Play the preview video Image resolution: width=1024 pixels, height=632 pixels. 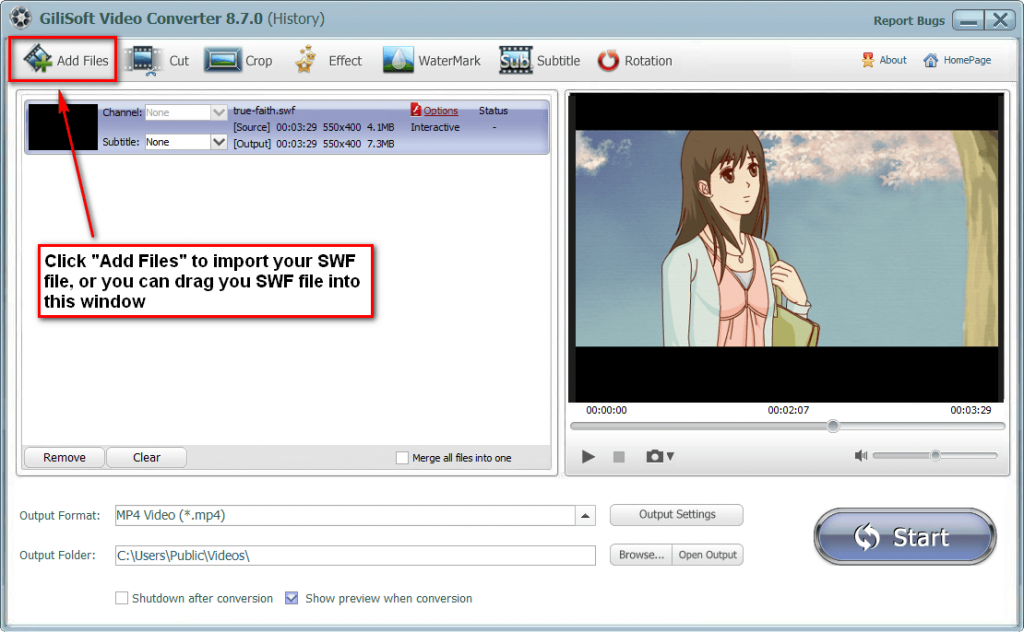click(x=588, y=456)
